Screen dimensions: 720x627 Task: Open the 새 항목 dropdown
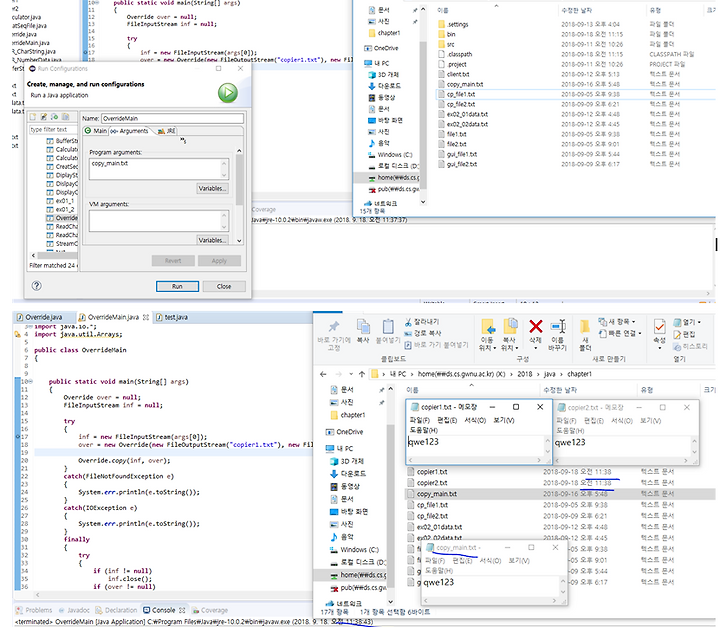617,321
